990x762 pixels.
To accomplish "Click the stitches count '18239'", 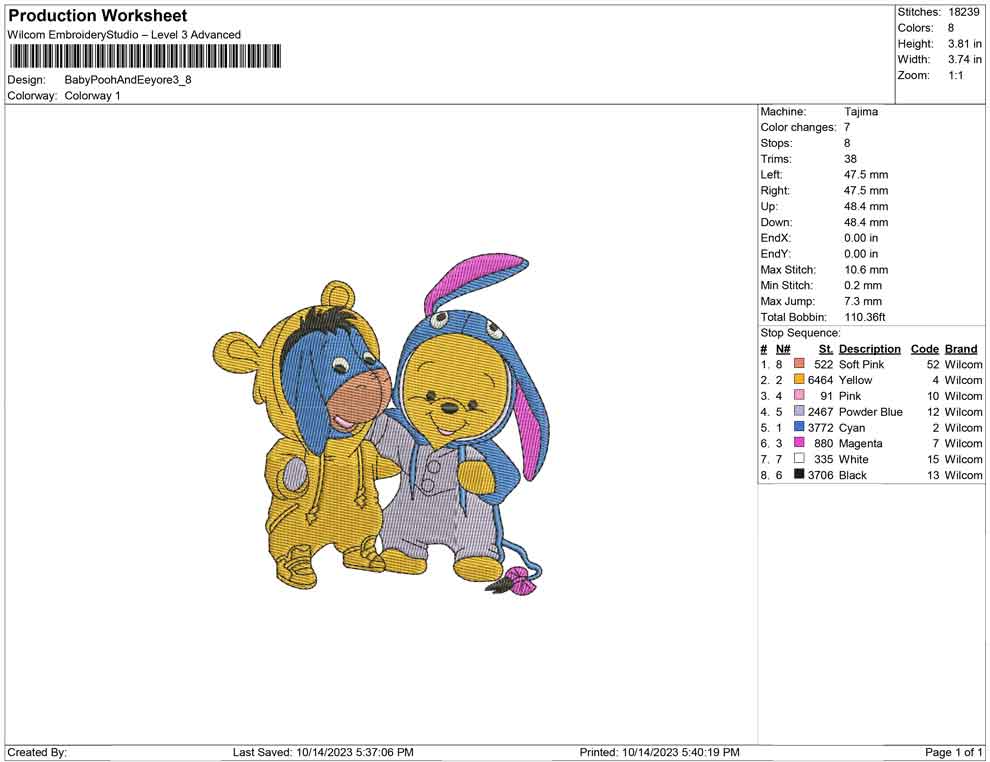I will click(963, 12).
